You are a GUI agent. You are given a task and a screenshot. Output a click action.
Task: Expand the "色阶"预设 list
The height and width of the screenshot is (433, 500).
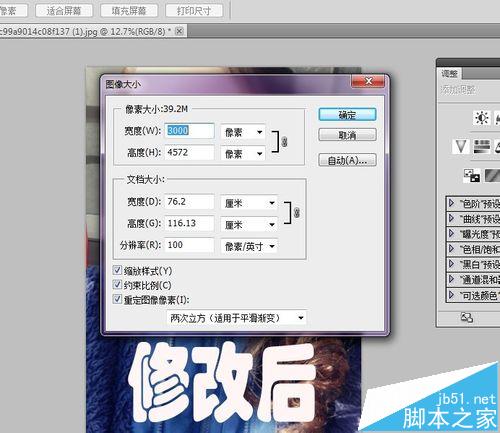click(x=452, y=203)
